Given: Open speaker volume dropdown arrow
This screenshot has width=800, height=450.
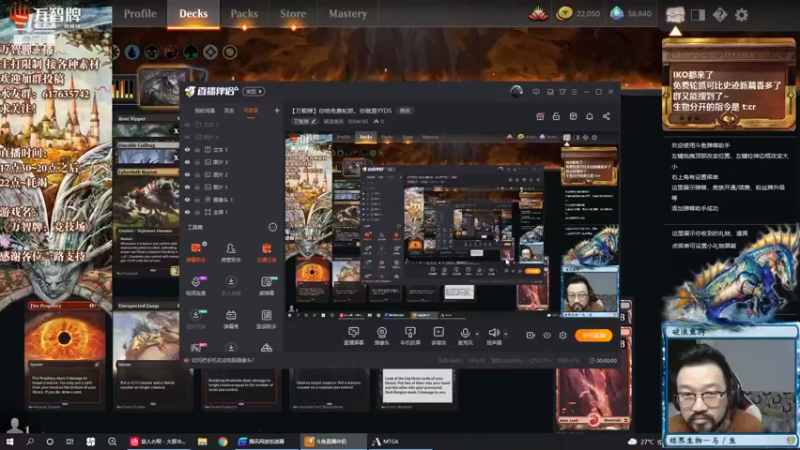Looking at the screenshot, I should coord(506,334).
